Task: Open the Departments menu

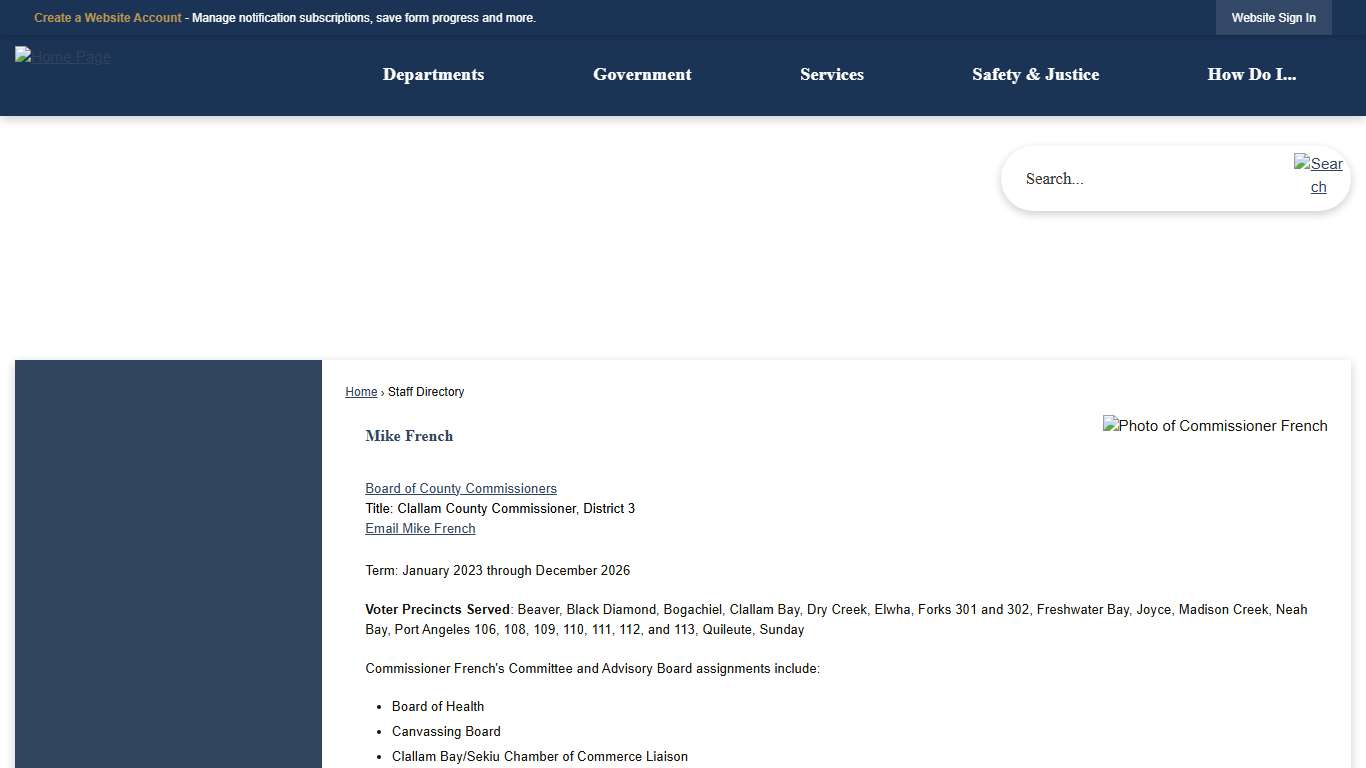Action: coord(432,75)
